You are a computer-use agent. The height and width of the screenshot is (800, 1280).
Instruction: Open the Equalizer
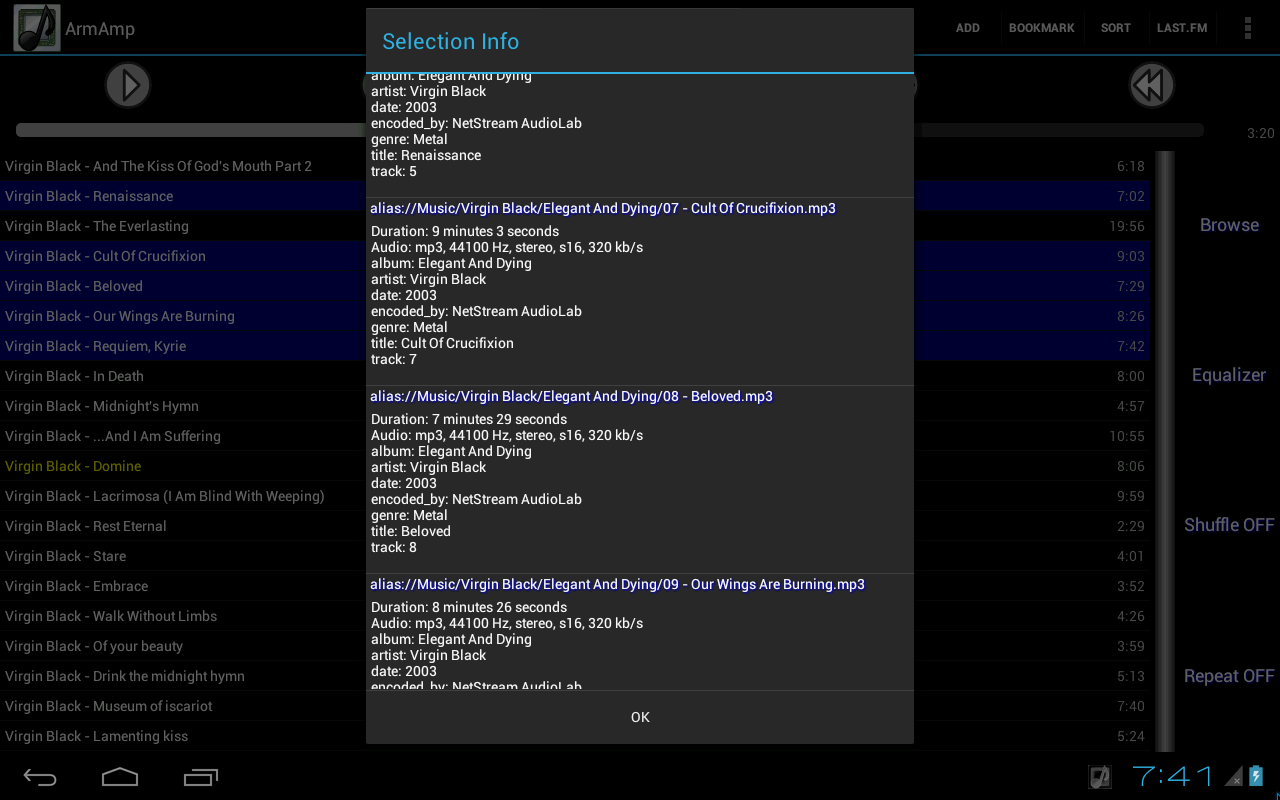point(1229,375)
